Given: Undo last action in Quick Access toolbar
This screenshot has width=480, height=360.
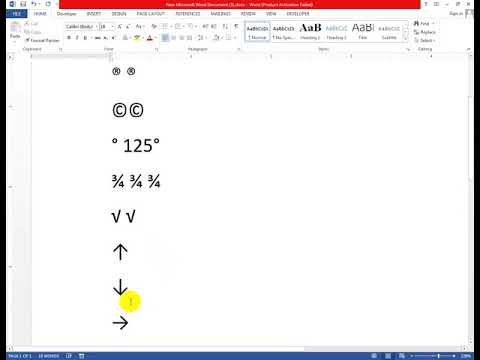Looking at the screenshot, I should 34,4.
